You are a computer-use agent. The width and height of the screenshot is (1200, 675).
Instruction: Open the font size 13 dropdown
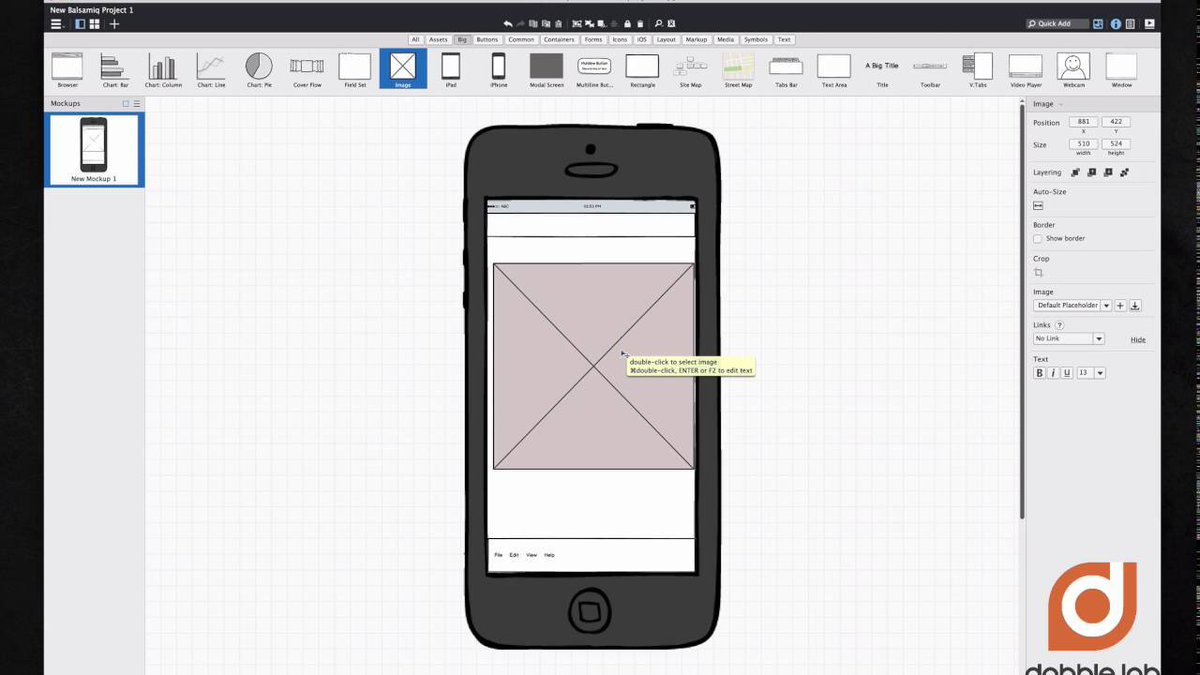pyautogui.click(x=1090, y=373)
